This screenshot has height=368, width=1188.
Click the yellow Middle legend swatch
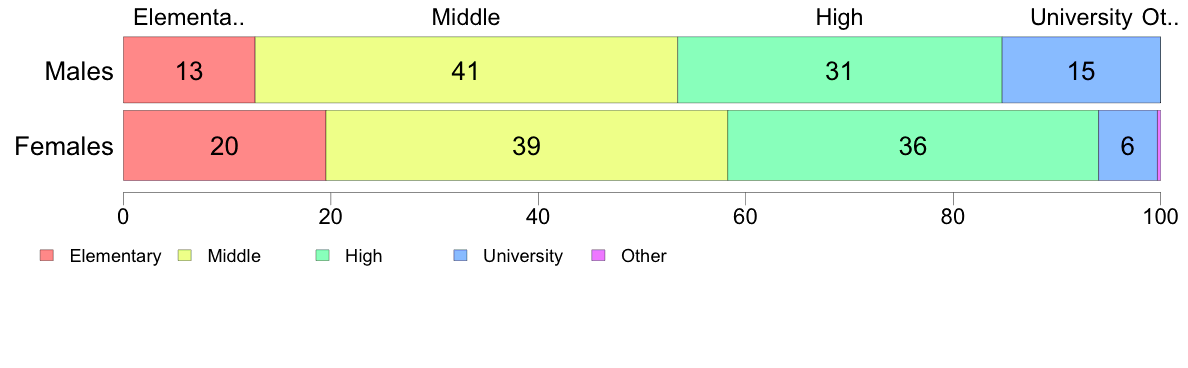coord(184,256)
